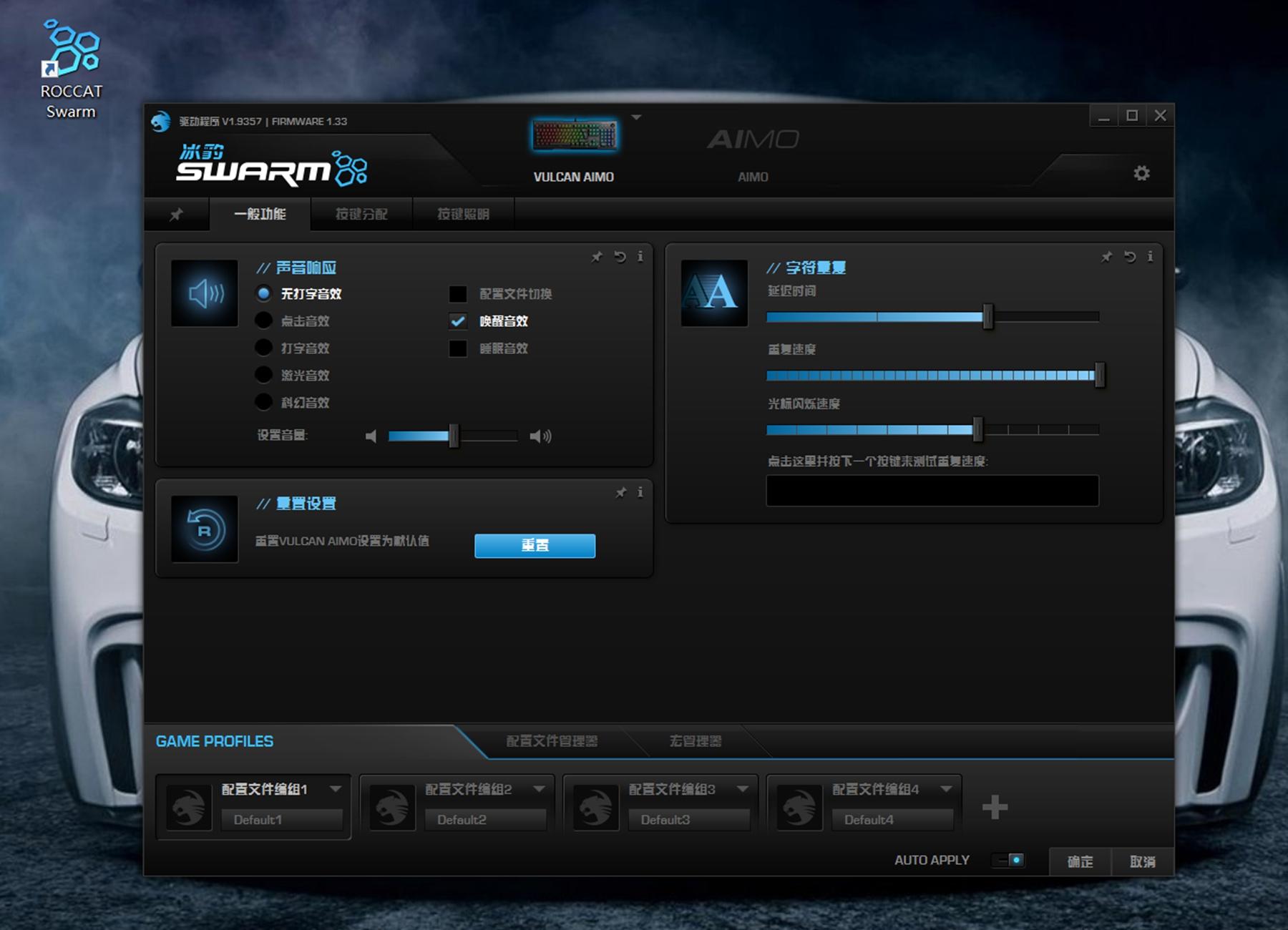Switch to 按键分配 tab

[361, 215]
